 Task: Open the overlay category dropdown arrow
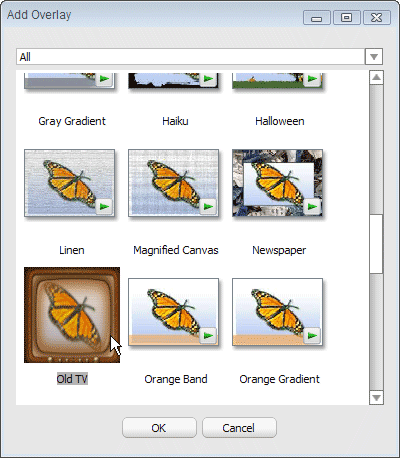pos(374,57)
